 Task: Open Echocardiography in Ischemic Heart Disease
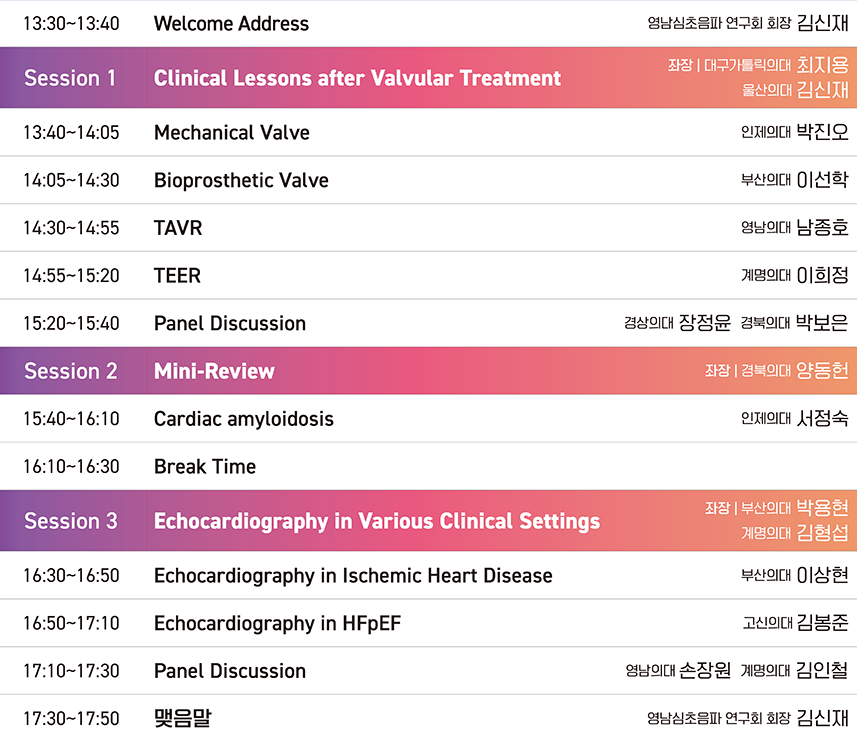pyautogui.click(x=353, y=576)
